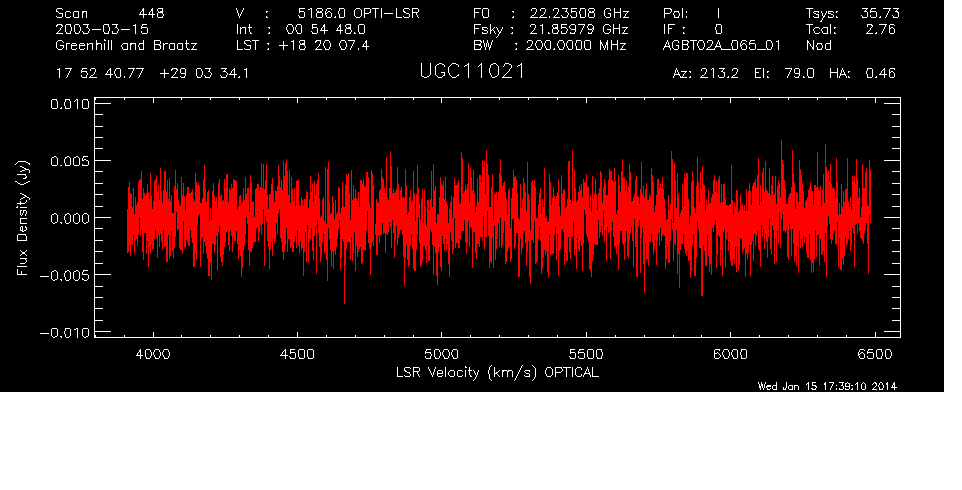The height and width of the screenshot is (490, 962).
Task: Click the 4500 tick on velocity axis
Action: 297,354
